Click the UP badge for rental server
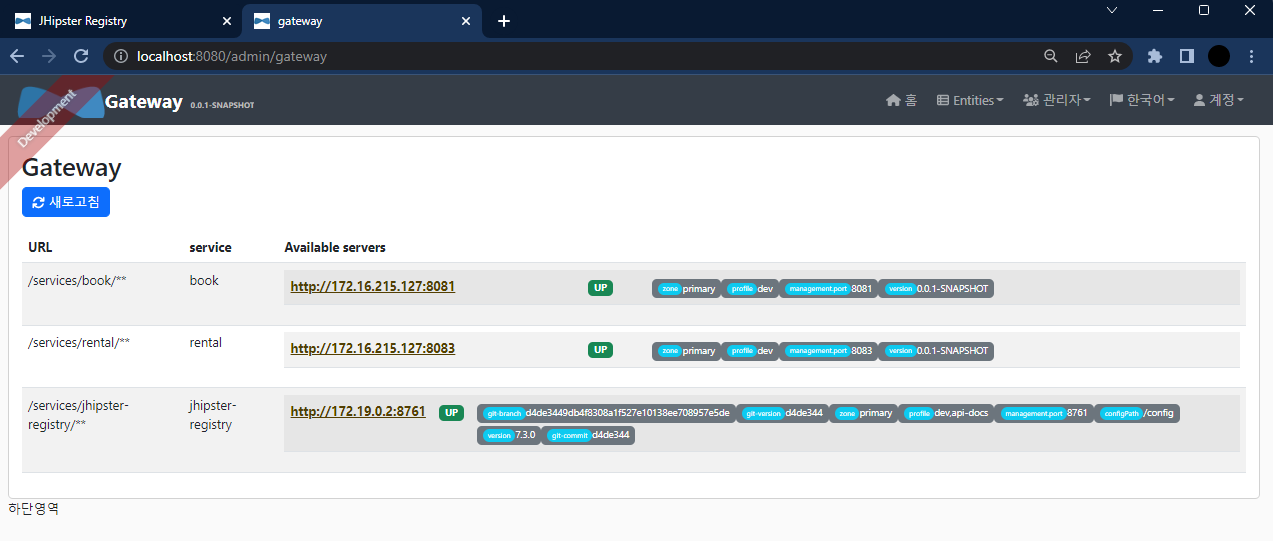Image resolution: width=1273 pixels, height=541 pixels. pos(600,350)
